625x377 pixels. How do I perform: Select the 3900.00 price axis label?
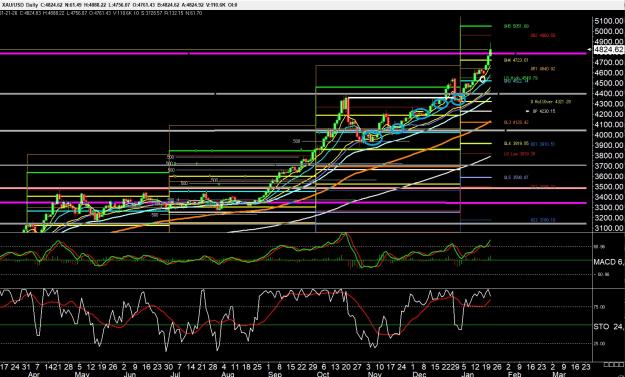[x=608, y=145]
